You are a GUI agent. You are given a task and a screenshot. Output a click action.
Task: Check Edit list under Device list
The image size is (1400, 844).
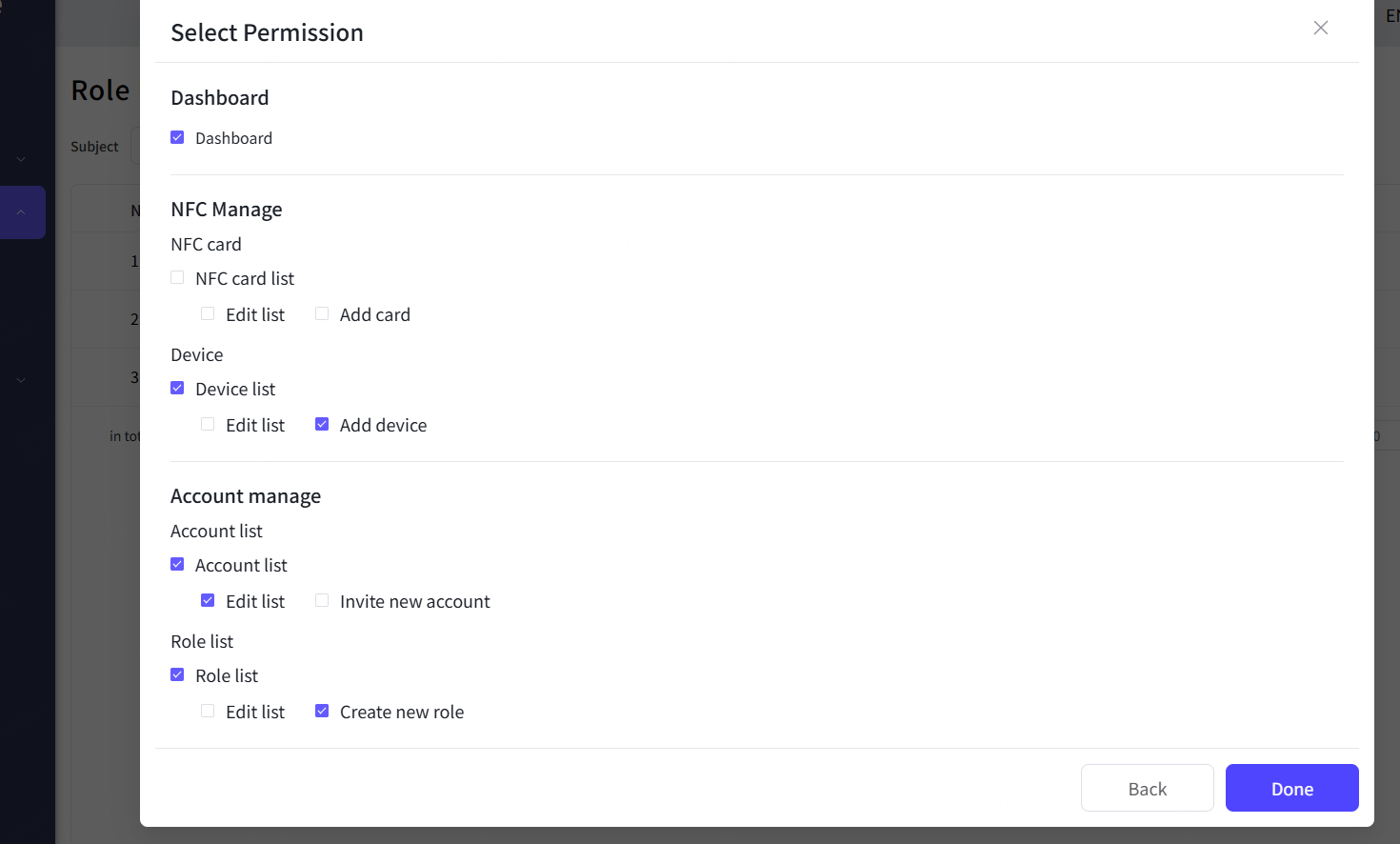(x=208, y=424)
